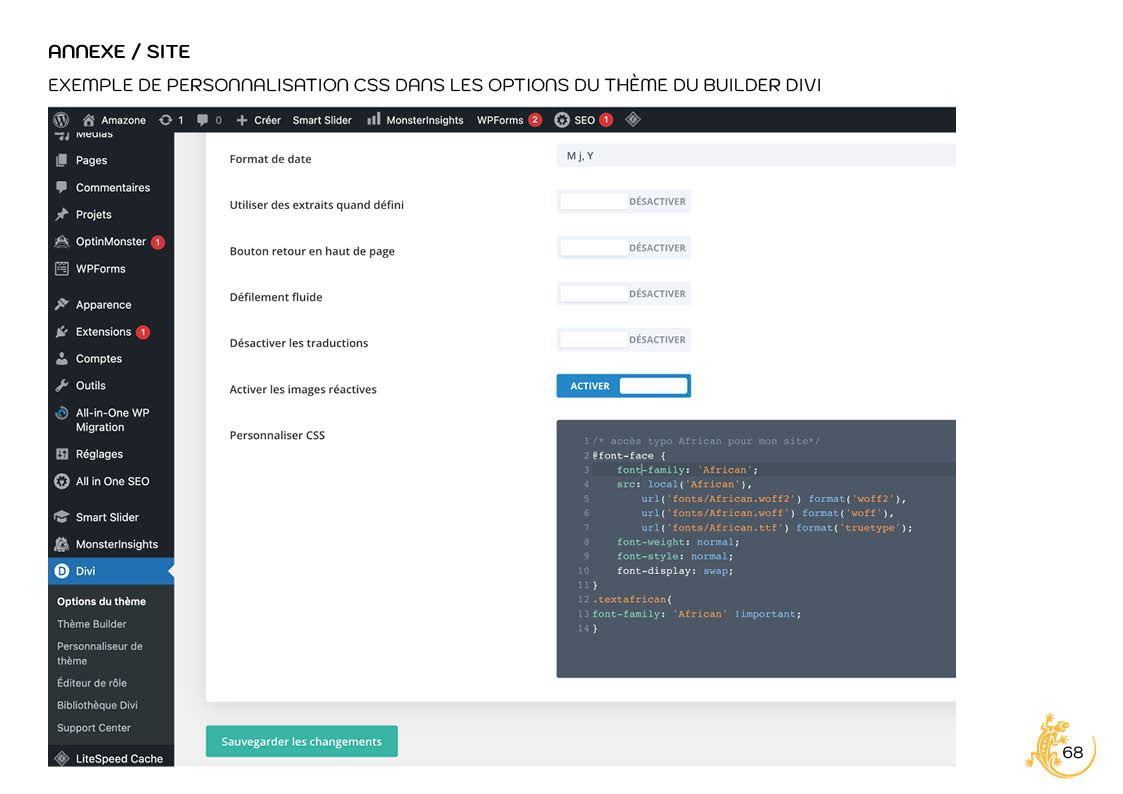Screen dimensions: 1123x794
Task: Open 'Éditeur de rôle' link
Action: coord(92,683)
